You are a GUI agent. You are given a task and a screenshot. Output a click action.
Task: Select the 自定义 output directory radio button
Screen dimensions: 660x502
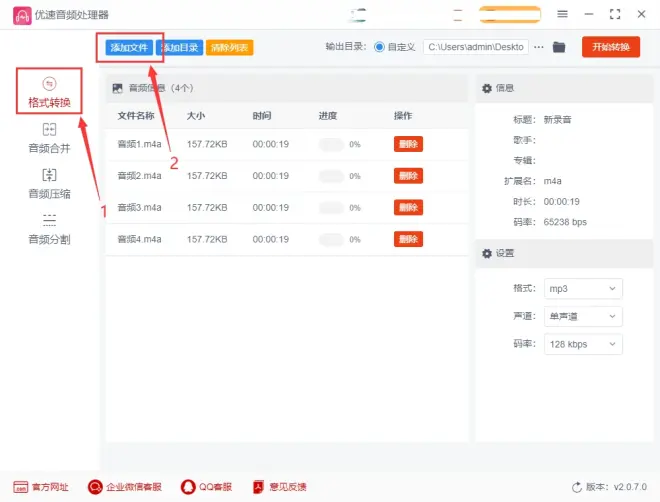[x=380, y=47]
